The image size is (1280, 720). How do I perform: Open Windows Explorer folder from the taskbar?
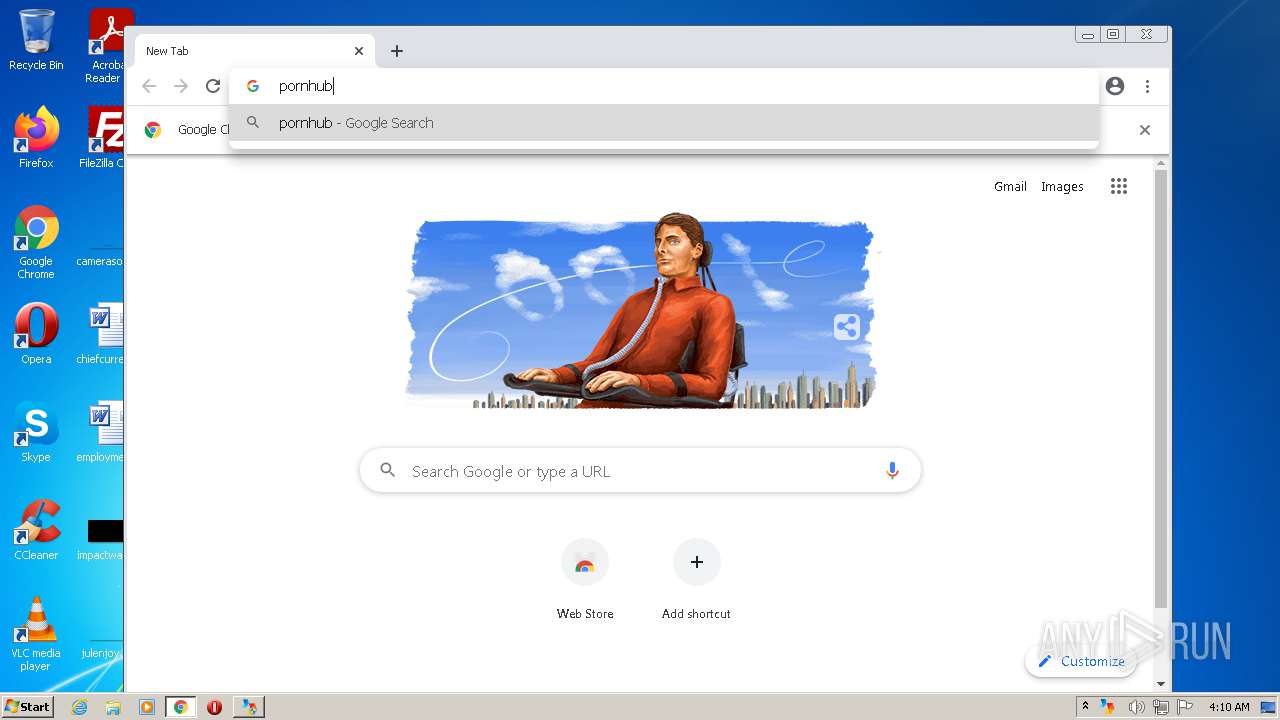point(113,707)
